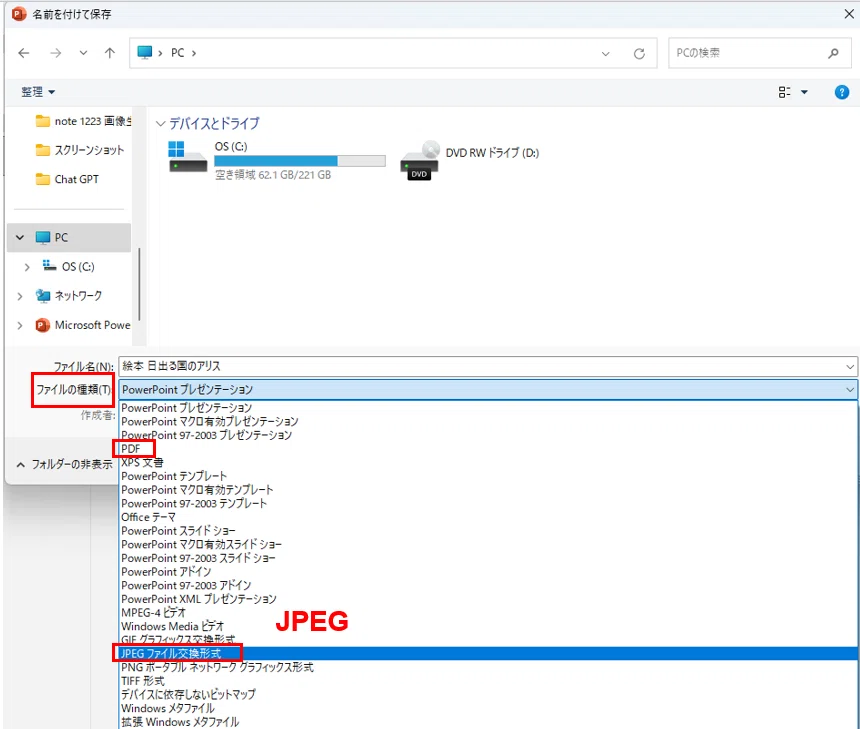Image resolution: width=860 pixels, height=729 pixels.
Task: Choose Windows メタファイル as file type
Action: [488, 708]
